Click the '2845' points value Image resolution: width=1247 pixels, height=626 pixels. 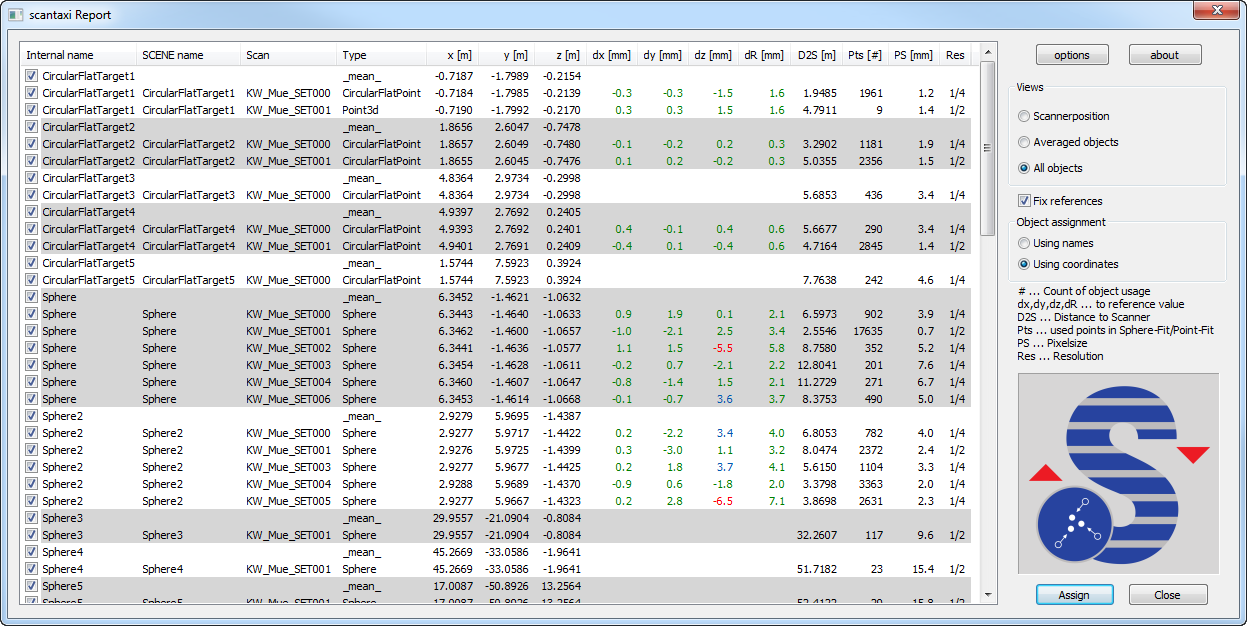tap(870, 246)
